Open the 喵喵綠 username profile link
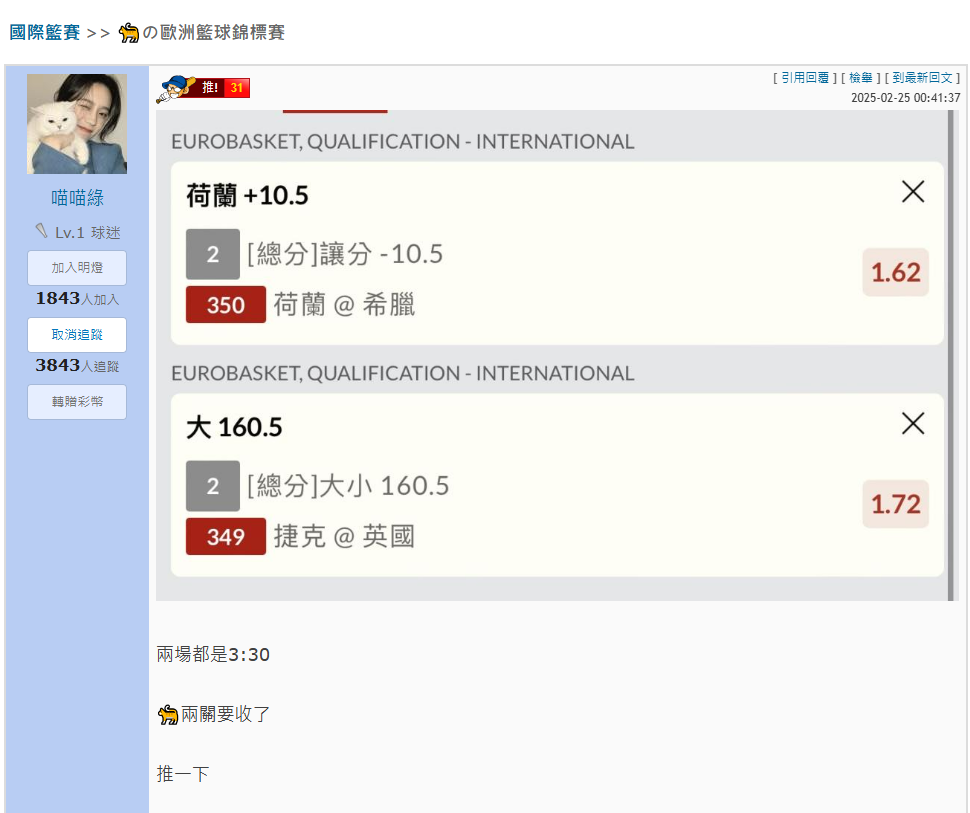The width and height of the screenshot is (970, 813). point(77,198)
